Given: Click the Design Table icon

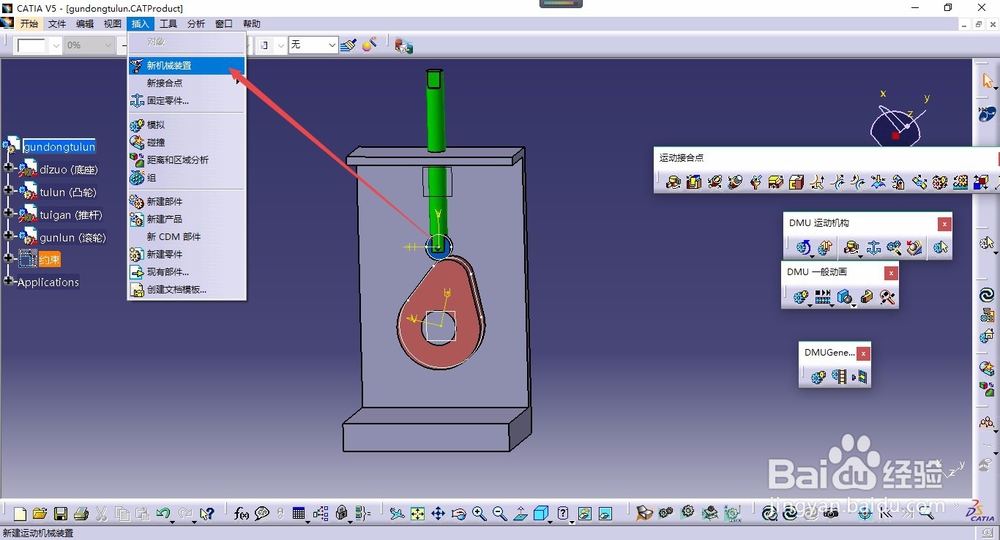Looking at the screenshot, I should tap(298, 513).
